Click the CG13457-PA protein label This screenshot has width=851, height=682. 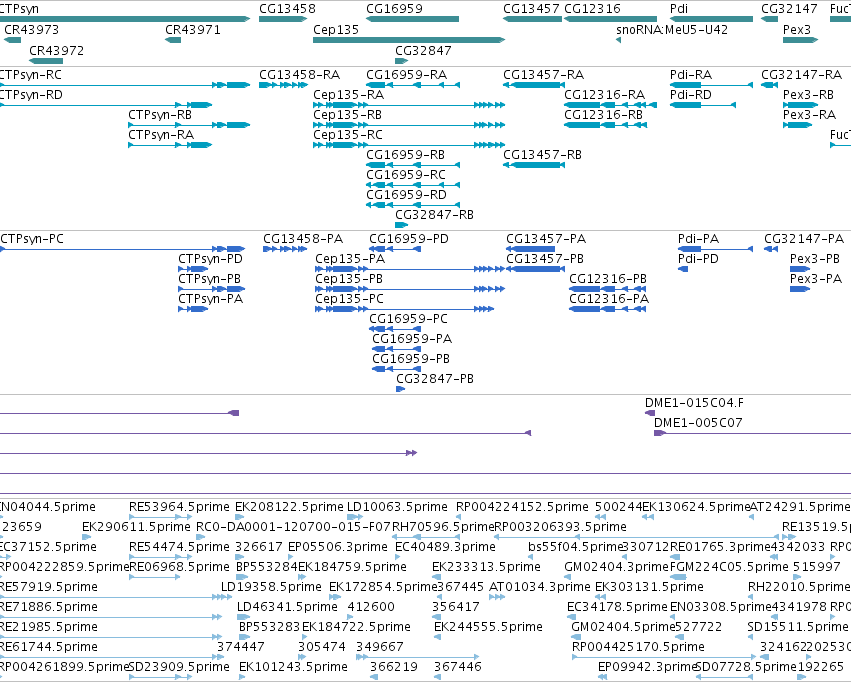(x=546, y=239)
